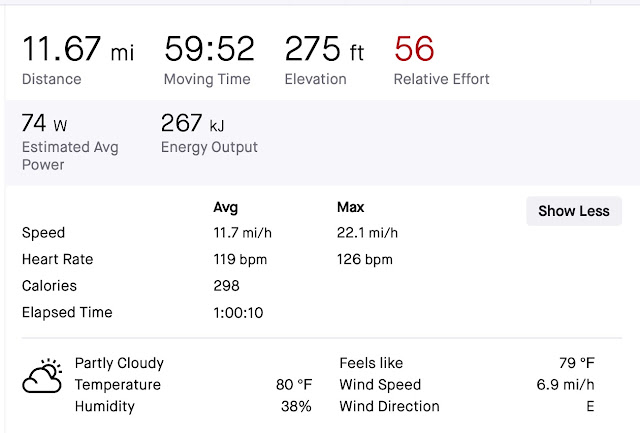
Task: Click the 267 kJ energy output value
Action: 193,123
